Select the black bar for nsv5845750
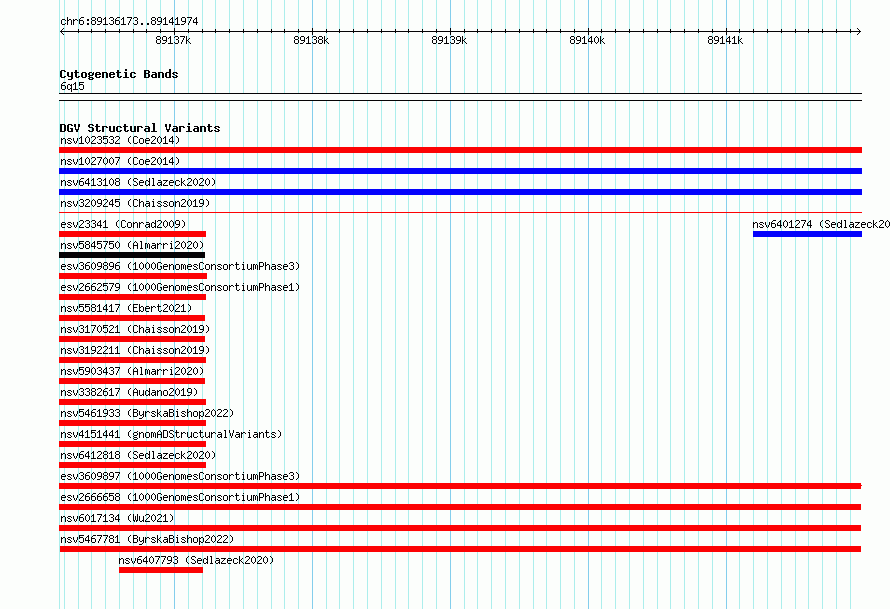Screen dimensions: 890x609 [132, 255]
